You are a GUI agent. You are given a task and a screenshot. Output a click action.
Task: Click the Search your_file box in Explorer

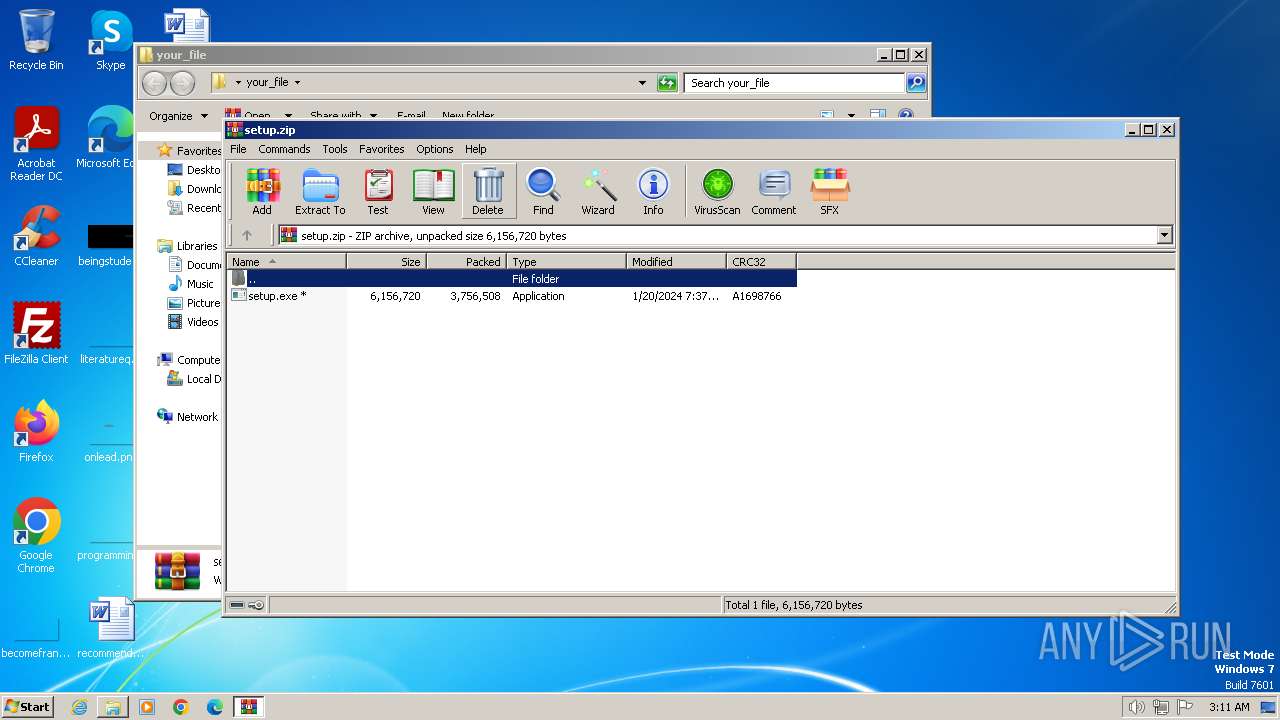click(x=795, y=83)
